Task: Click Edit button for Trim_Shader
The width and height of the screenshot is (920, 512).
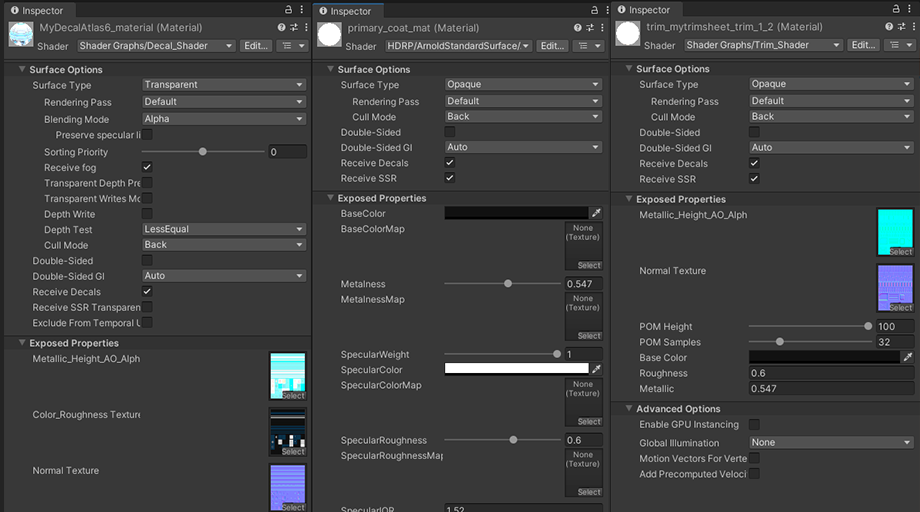Action: (860, 45)
